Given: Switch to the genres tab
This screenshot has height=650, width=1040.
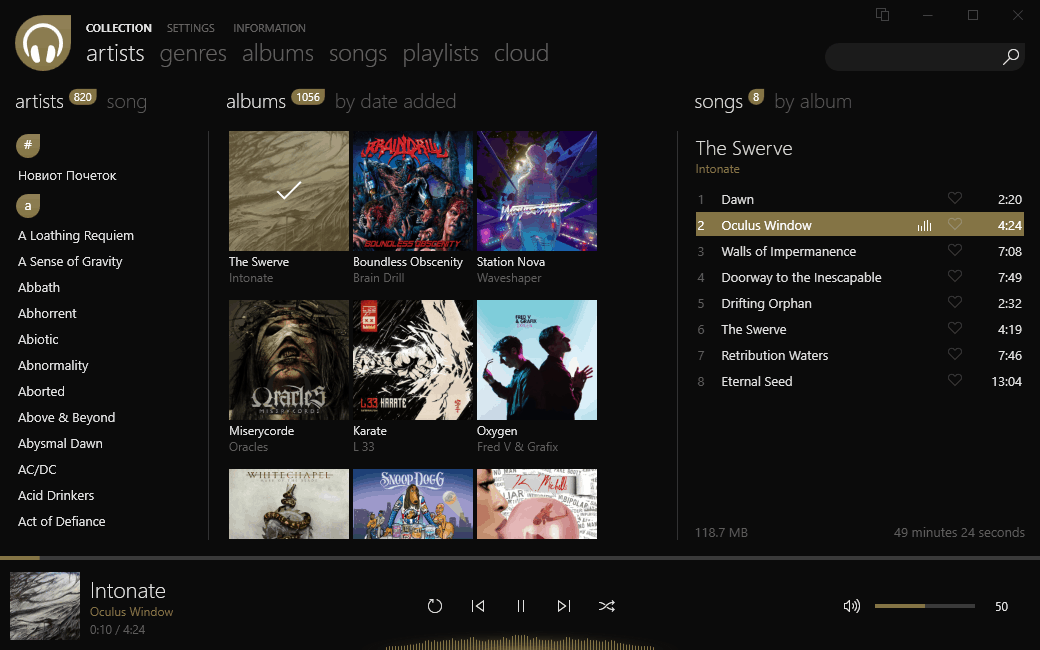Looking at the screenshot, I should [x=193, y=54].
